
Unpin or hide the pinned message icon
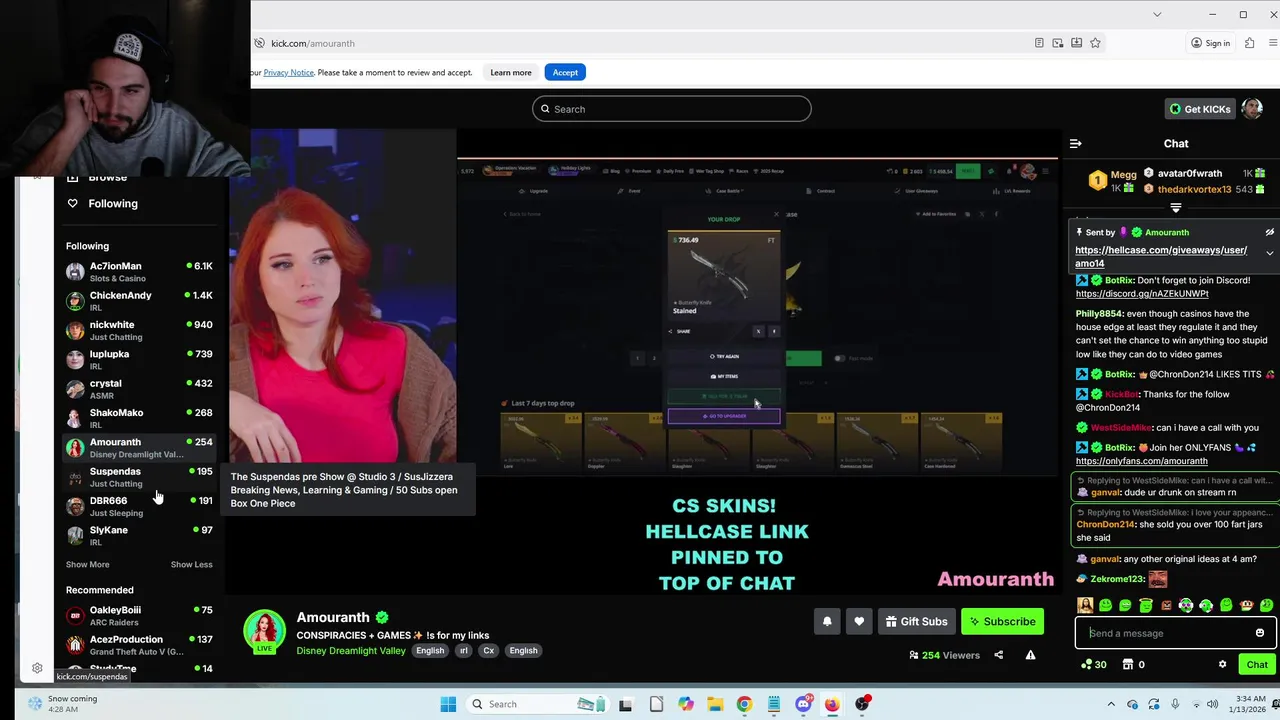1270,232
